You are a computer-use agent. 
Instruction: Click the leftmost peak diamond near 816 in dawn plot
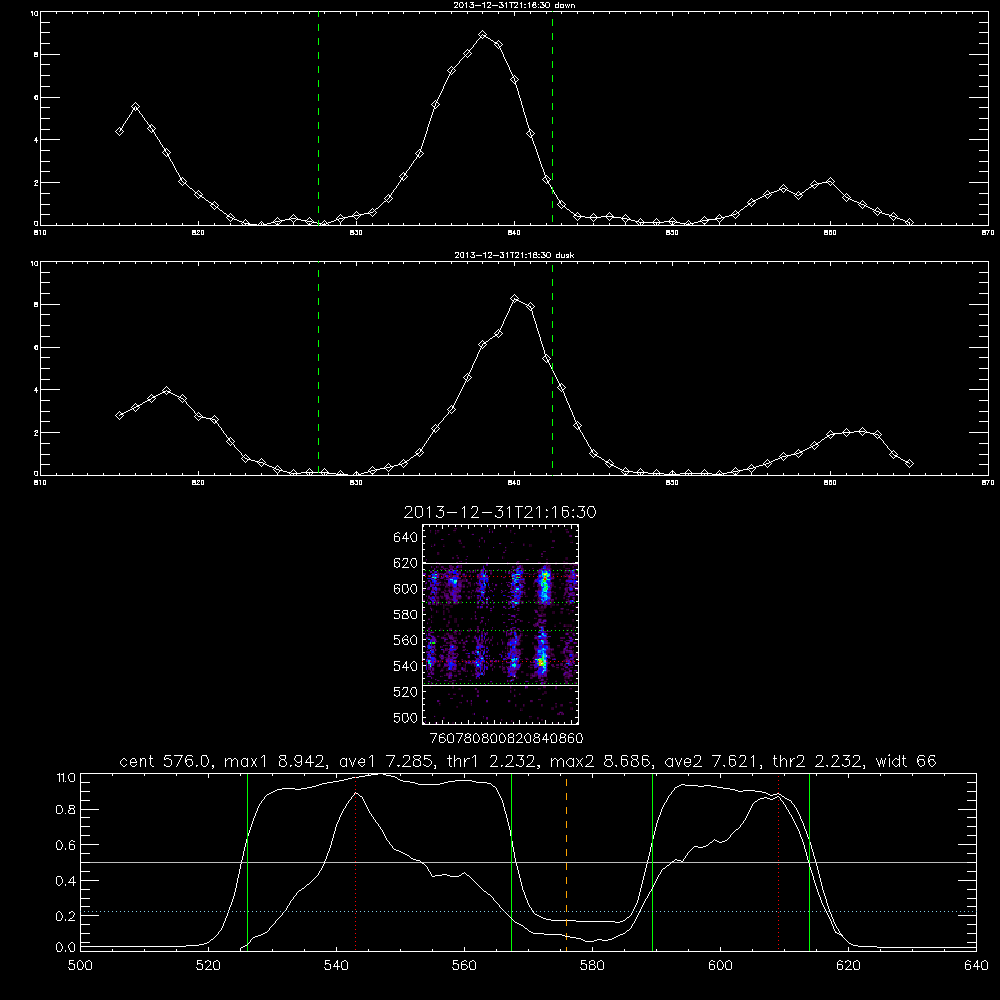pyautogui.click(x=135, y=107)
